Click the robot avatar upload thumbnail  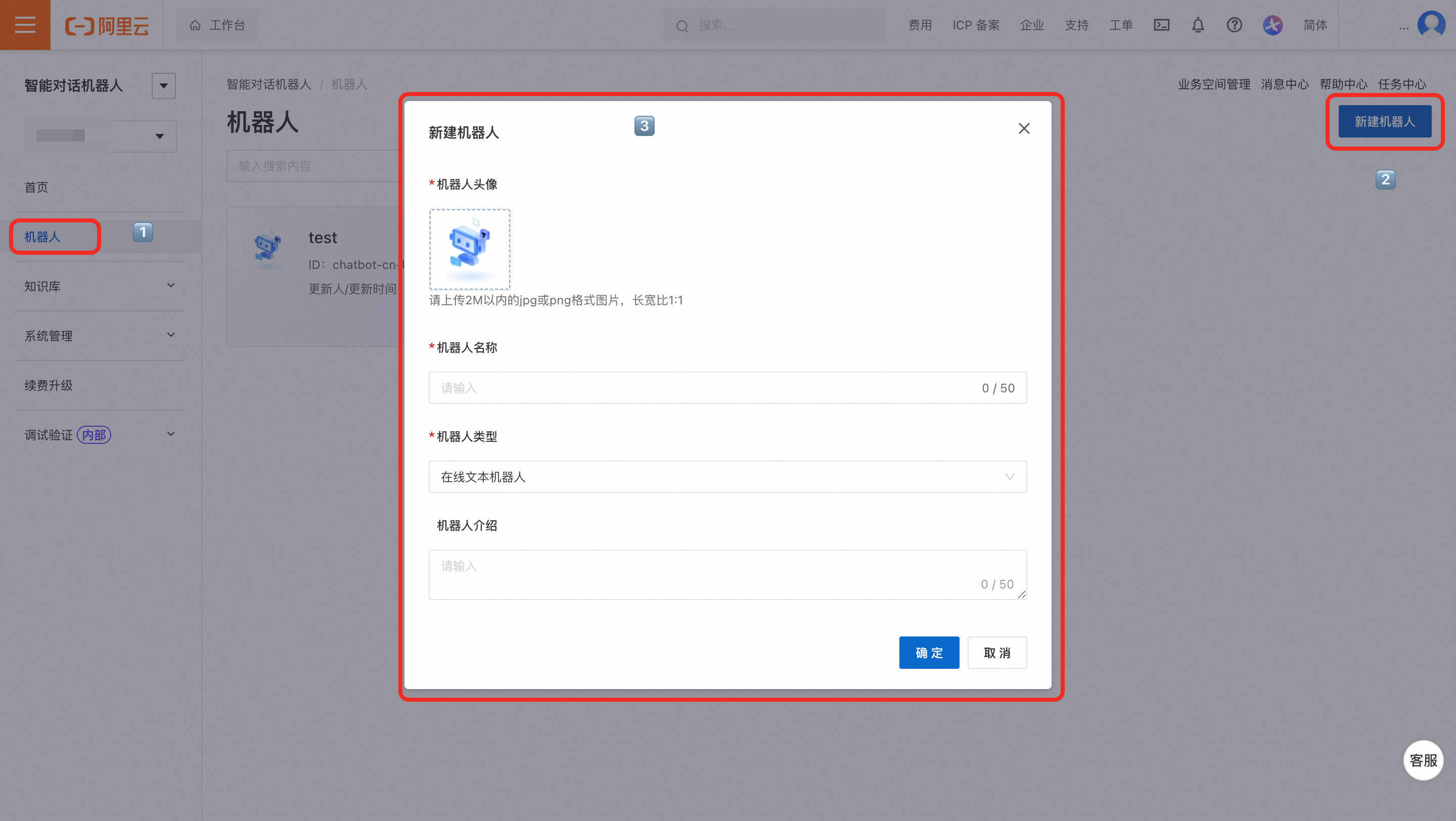pyautogui.click(x=469, y=249)
